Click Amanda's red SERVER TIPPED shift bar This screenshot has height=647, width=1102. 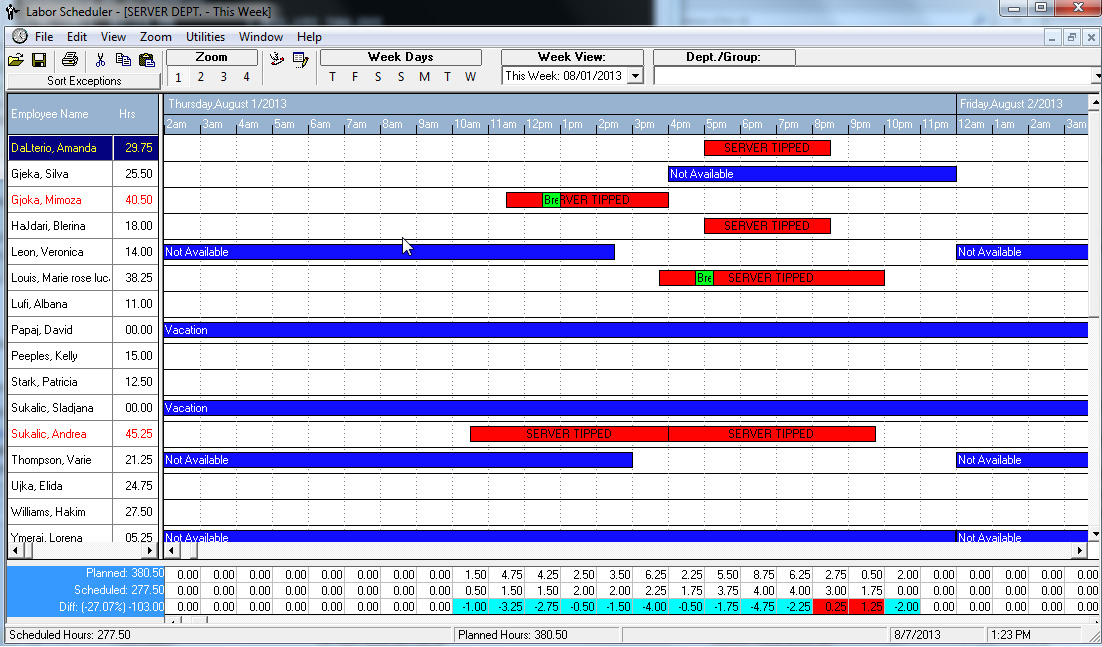tap(767, 148)
